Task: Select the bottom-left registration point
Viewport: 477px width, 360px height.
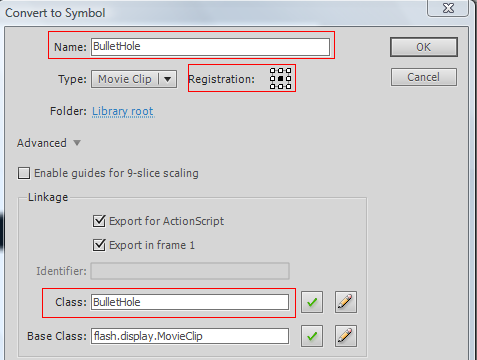Action: tap(272, 87)
